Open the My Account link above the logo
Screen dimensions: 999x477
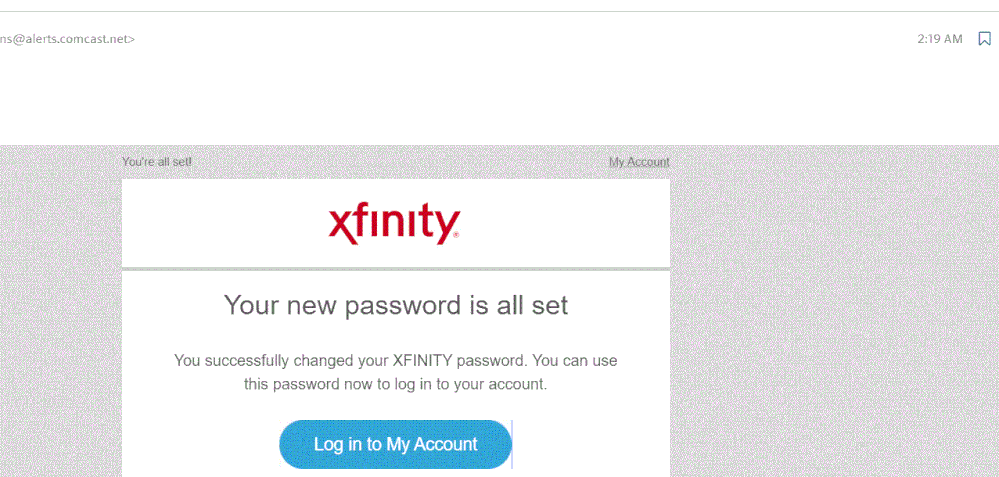pos(639,162)
